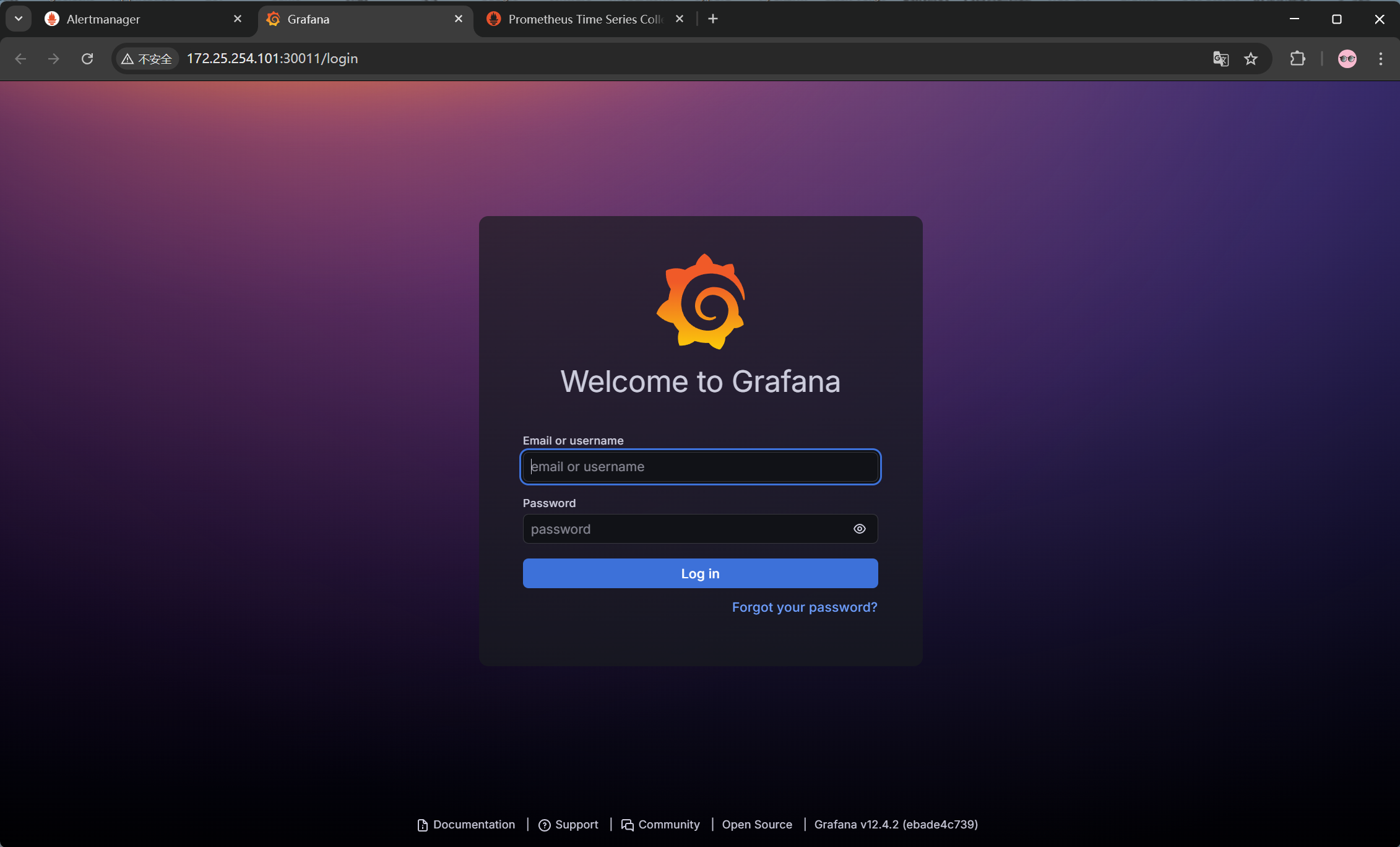The width and height of the screenshot is (1400, 847).
Task: Go forward in browser history
Action: point(54,59)
